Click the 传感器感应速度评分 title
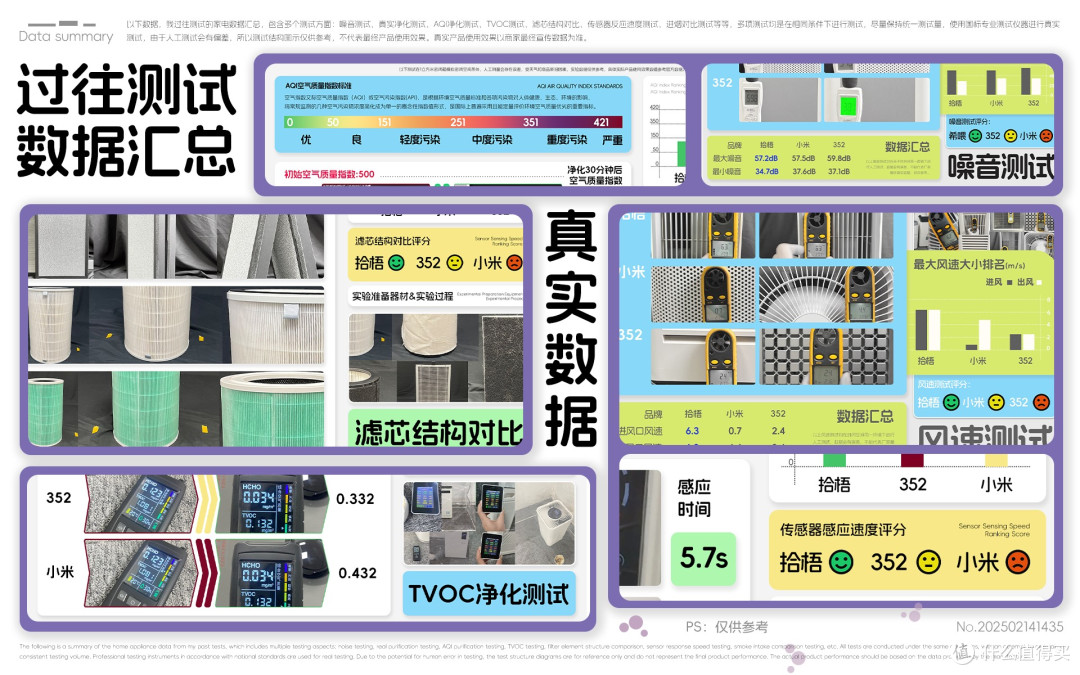1080x675 pixels. pyautogui.click(x=842, y=530)
